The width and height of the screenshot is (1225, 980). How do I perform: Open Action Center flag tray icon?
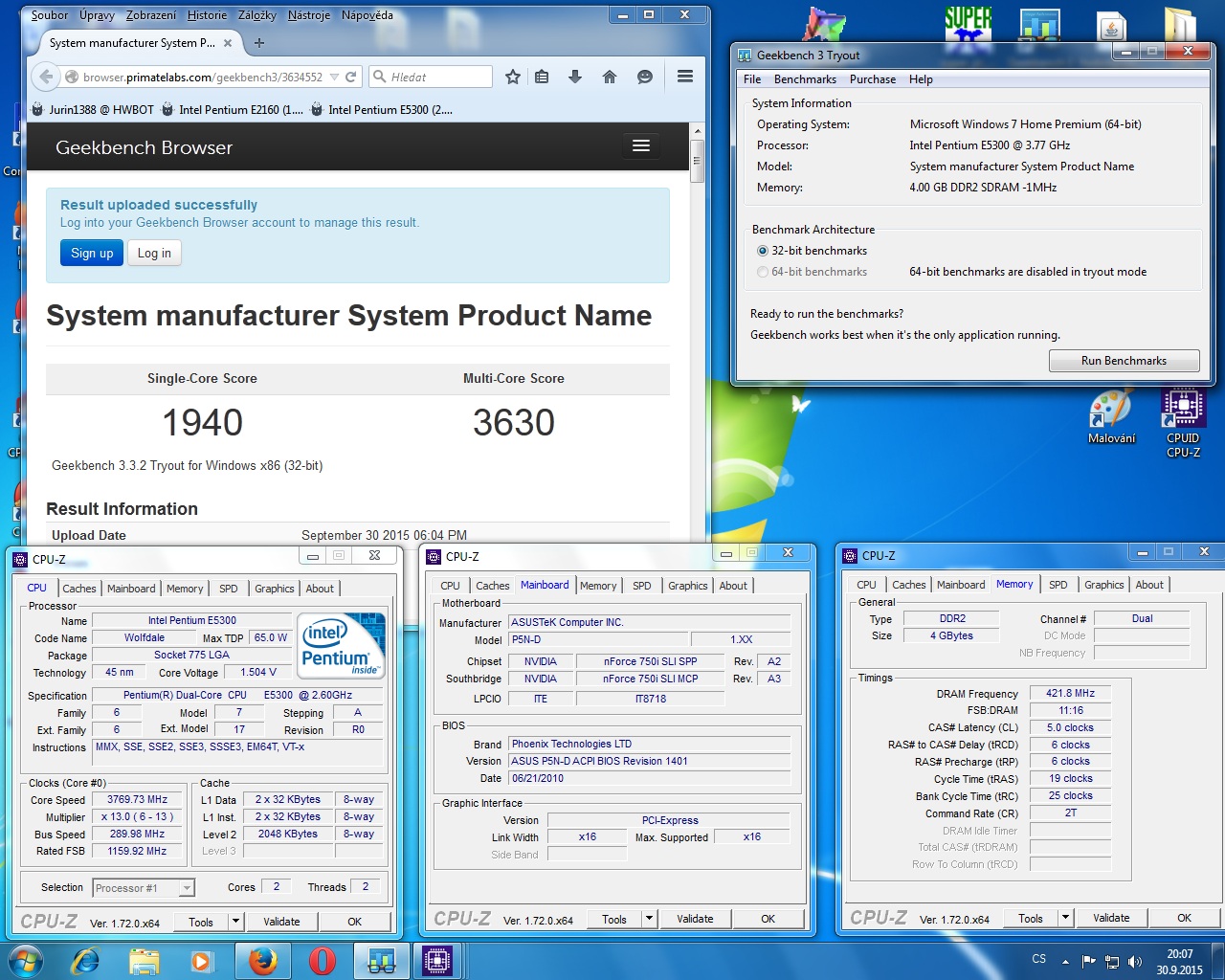pos(1088,961)
